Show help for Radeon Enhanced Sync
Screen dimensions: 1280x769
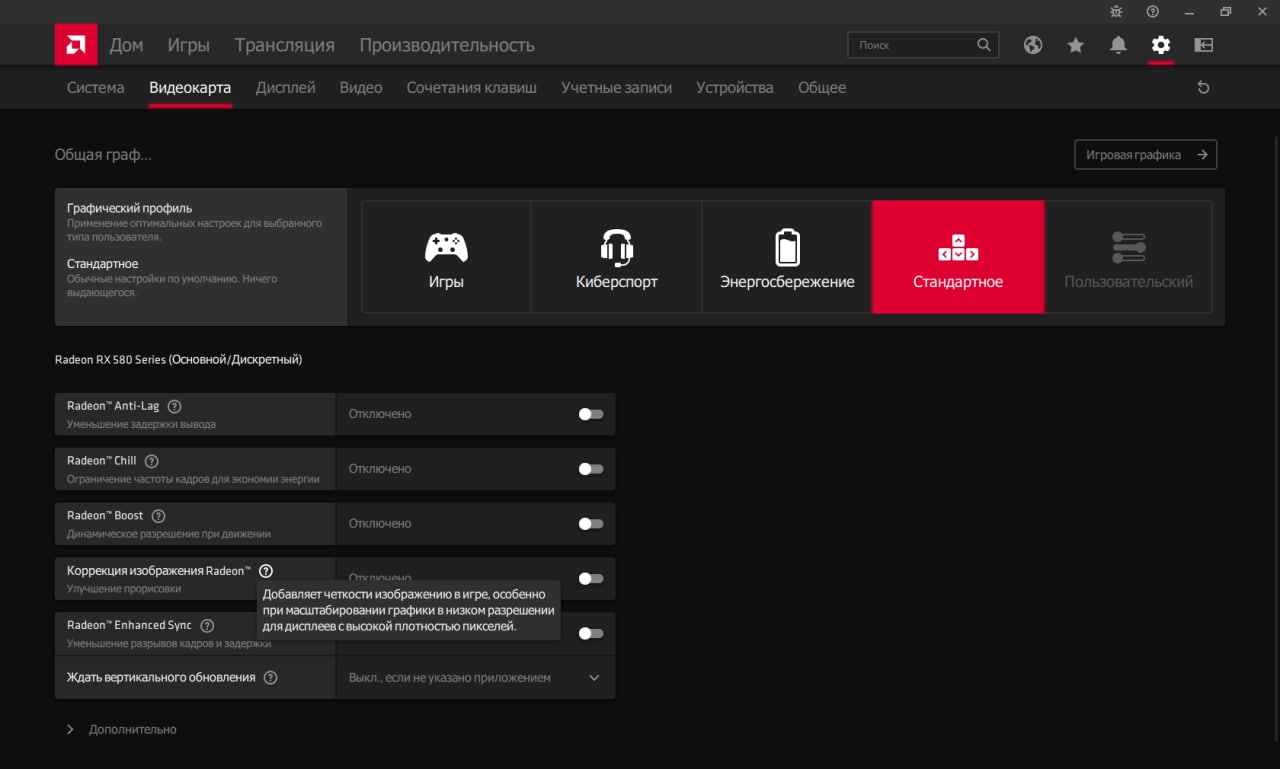[207, 626]
